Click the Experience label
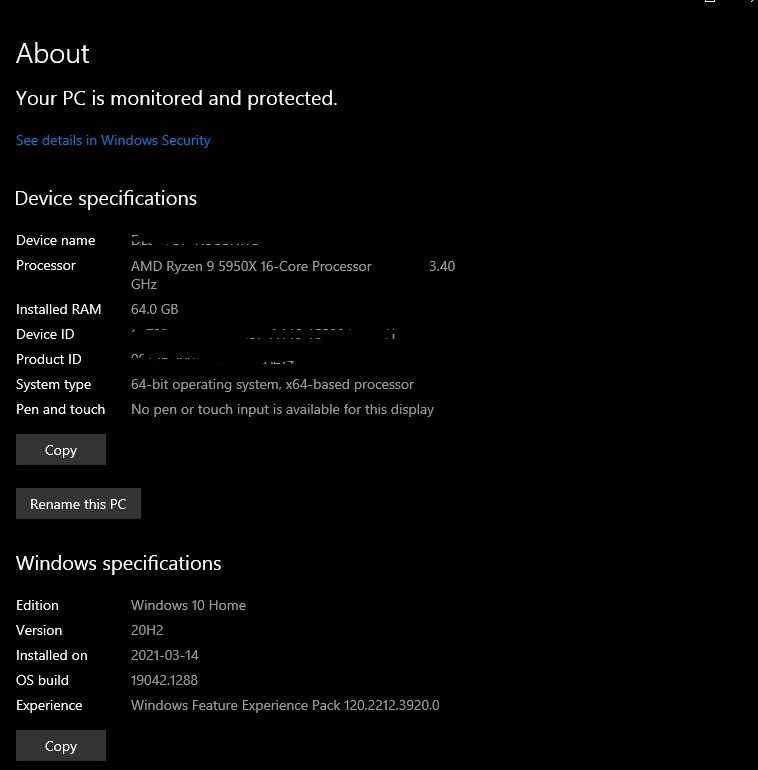This screenshot has width=758, height=770. 49,706
